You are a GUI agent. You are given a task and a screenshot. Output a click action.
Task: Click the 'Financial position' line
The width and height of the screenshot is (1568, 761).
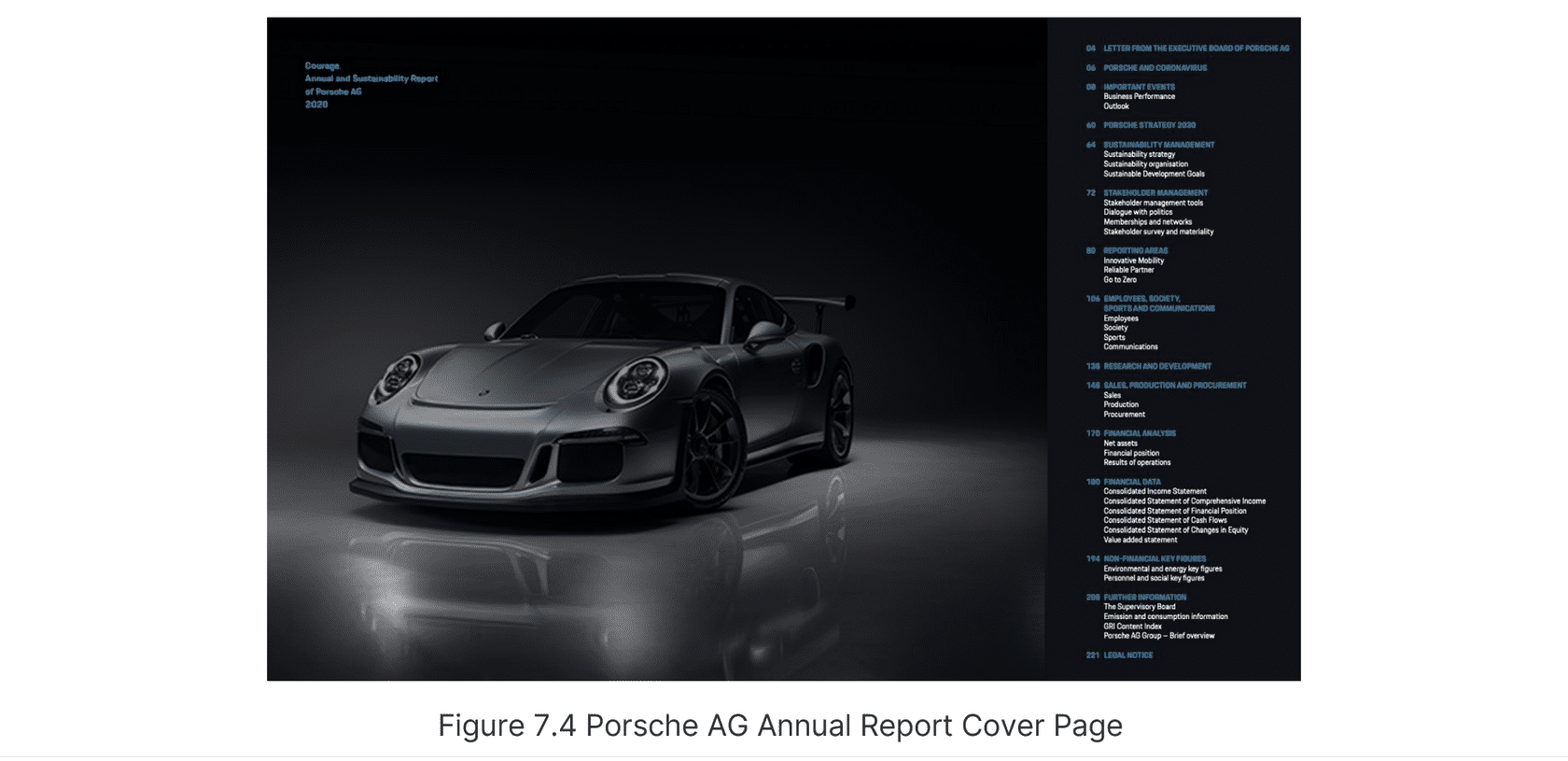1132,453
